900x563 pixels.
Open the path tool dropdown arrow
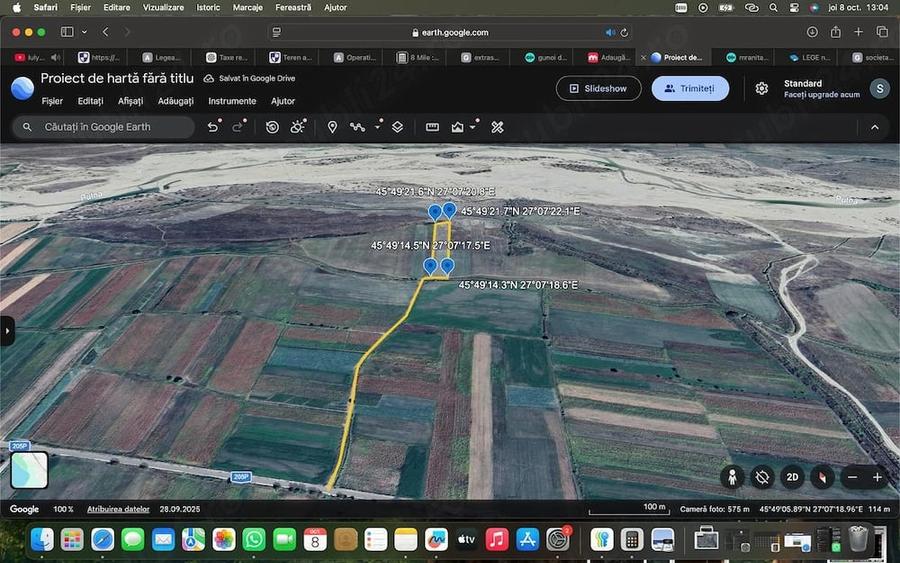click(378, 126)
